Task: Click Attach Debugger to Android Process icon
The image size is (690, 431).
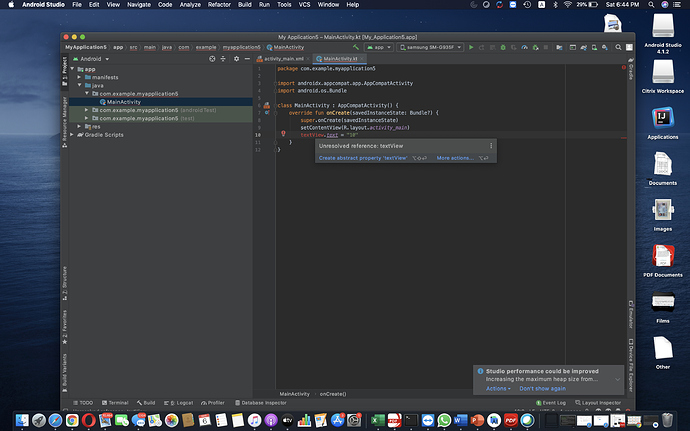Action: [x=535, y=47]
